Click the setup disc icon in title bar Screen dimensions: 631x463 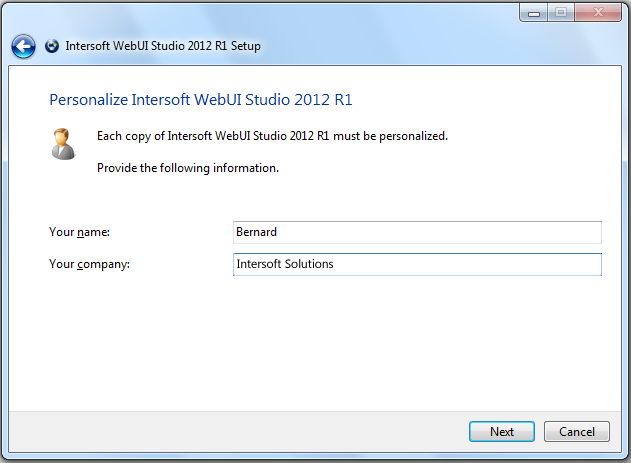pos(52,46)
